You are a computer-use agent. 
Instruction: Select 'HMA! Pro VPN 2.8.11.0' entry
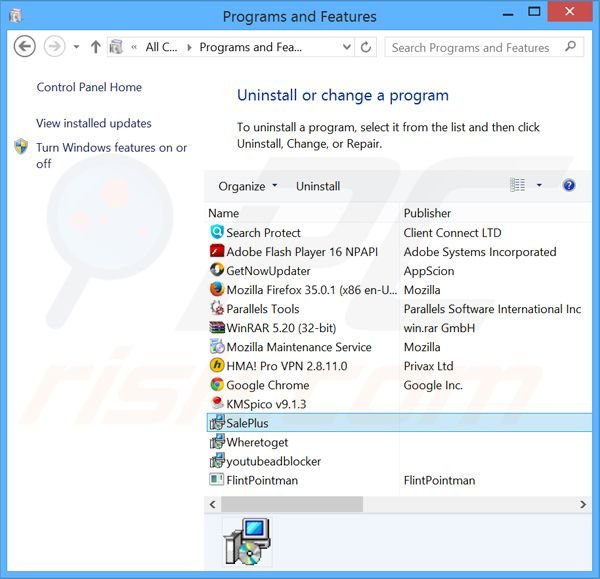[287, 366]
